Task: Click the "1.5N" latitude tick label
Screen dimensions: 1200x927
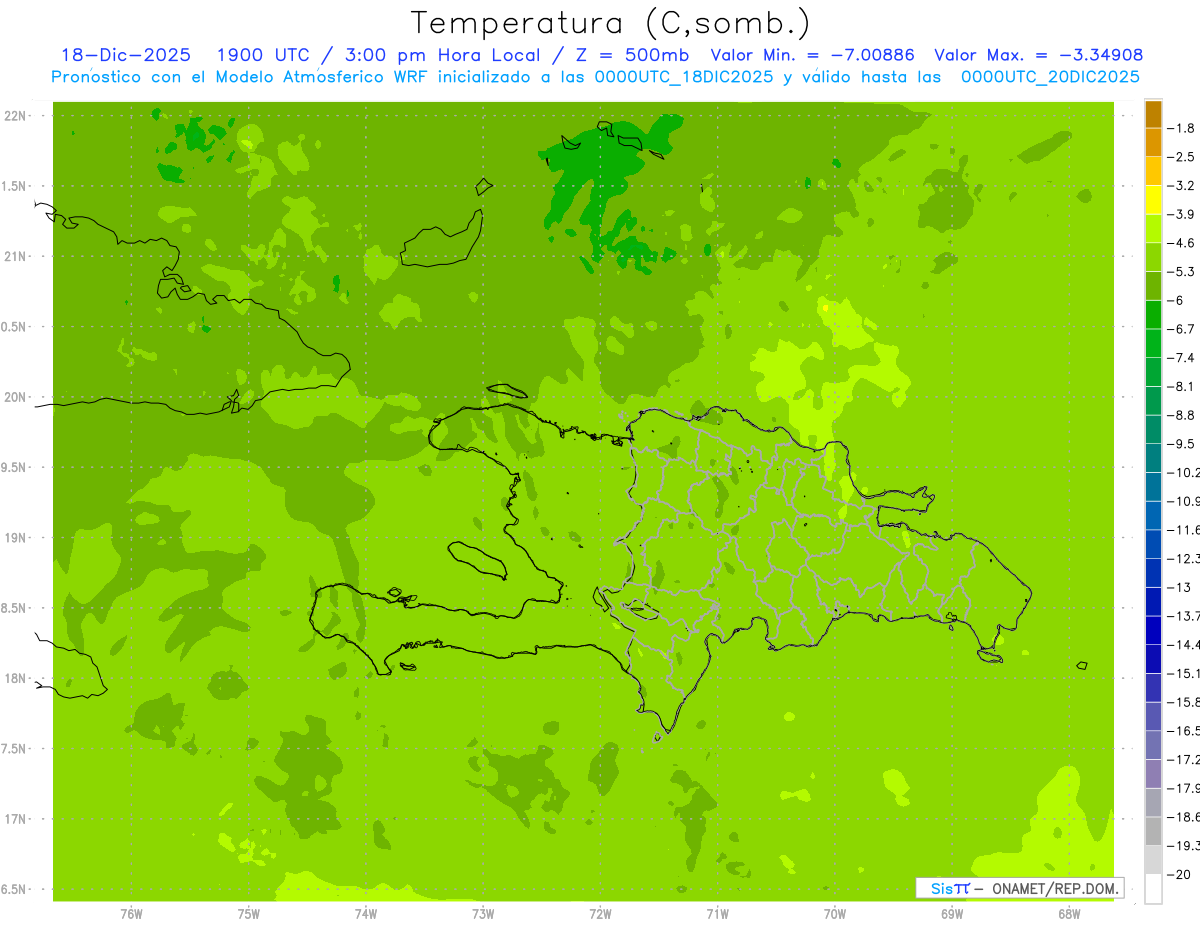Action: coord(14,186)
